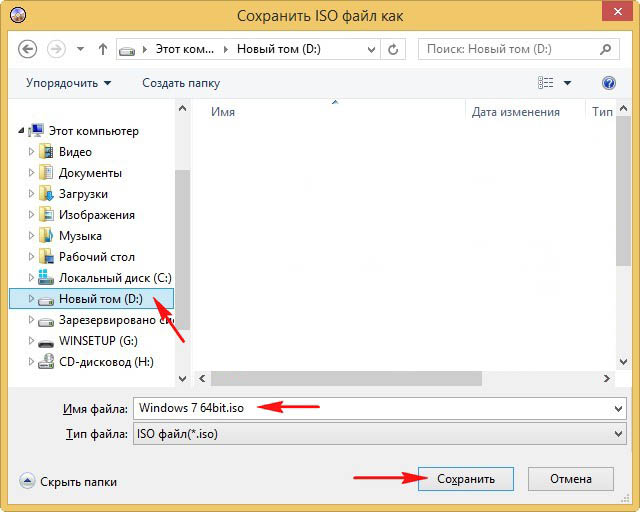This screenshot has width=640, height=512.
Task: Open view options dropdown arrow
Action: 567,83
